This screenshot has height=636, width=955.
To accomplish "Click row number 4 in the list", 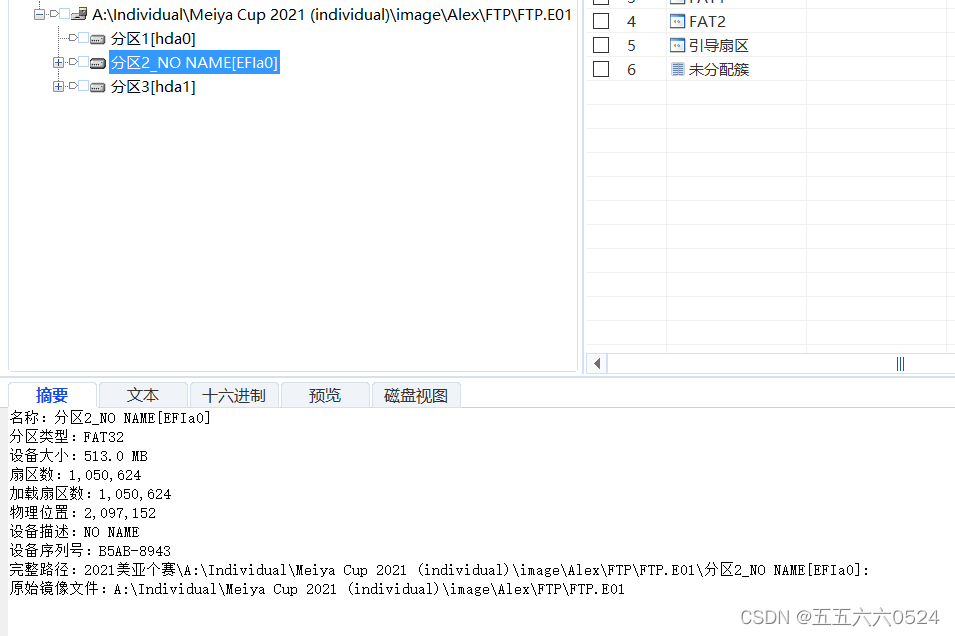I will (x=632, y=22).
